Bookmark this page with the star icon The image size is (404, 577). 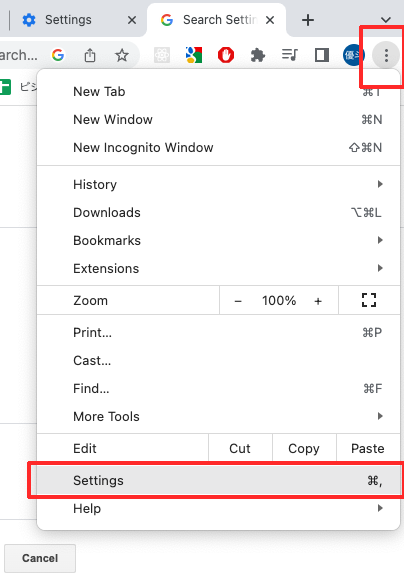point(122,56)
